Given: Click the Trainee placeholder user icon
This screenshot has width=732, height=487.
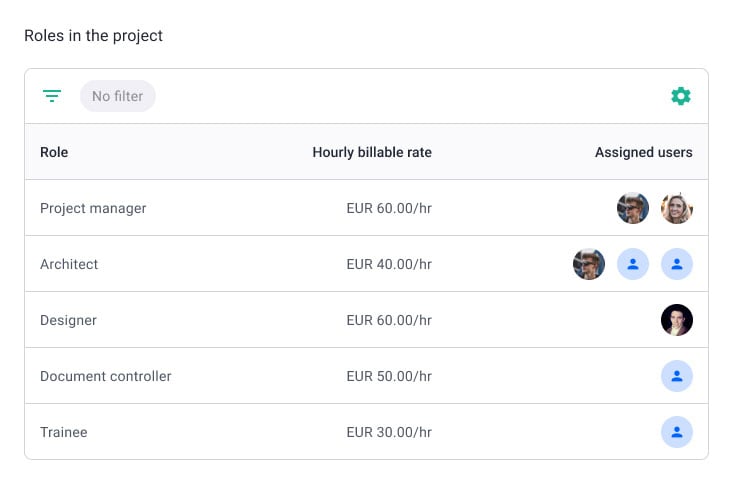Looking at the screenshot, I should 676,432.
